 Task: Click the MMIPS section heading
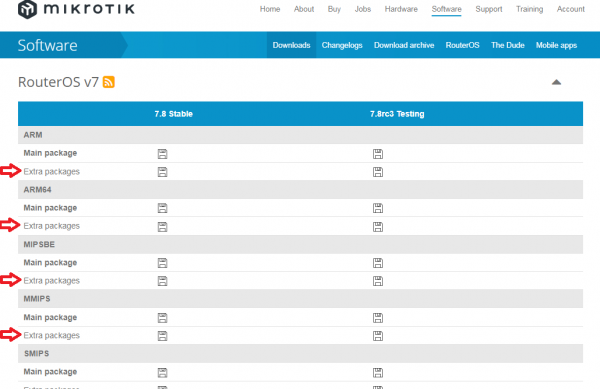[x=37, y=299]
